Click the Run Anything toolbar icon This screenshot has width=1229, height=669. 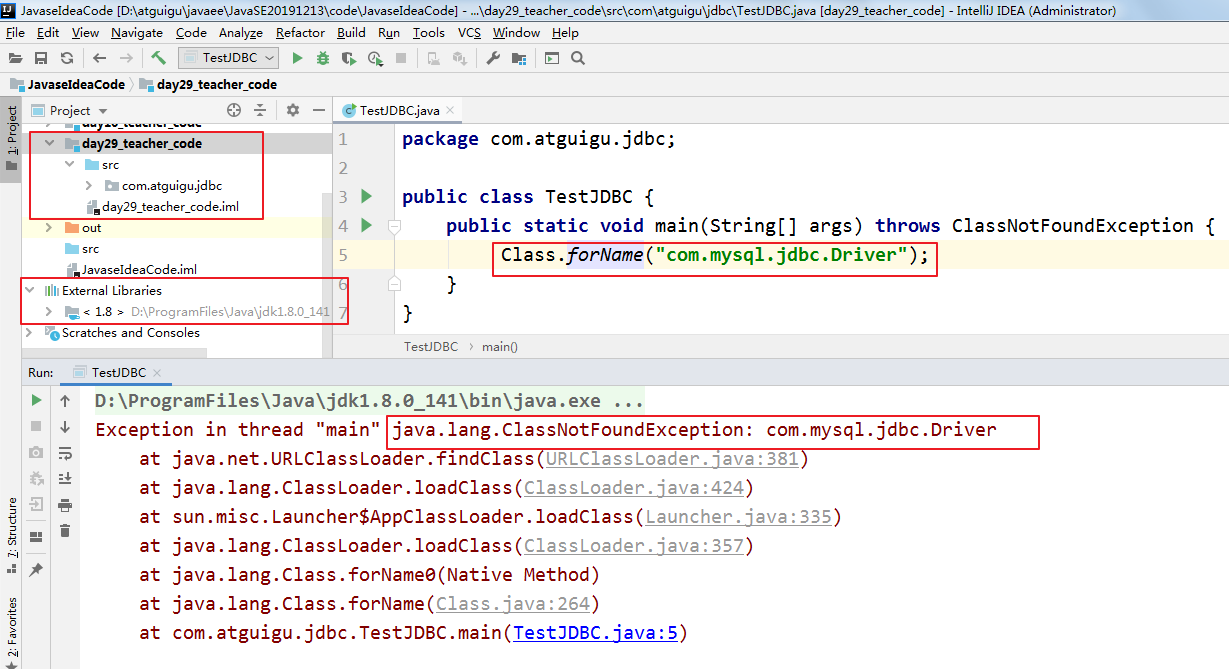pos(552,58)
